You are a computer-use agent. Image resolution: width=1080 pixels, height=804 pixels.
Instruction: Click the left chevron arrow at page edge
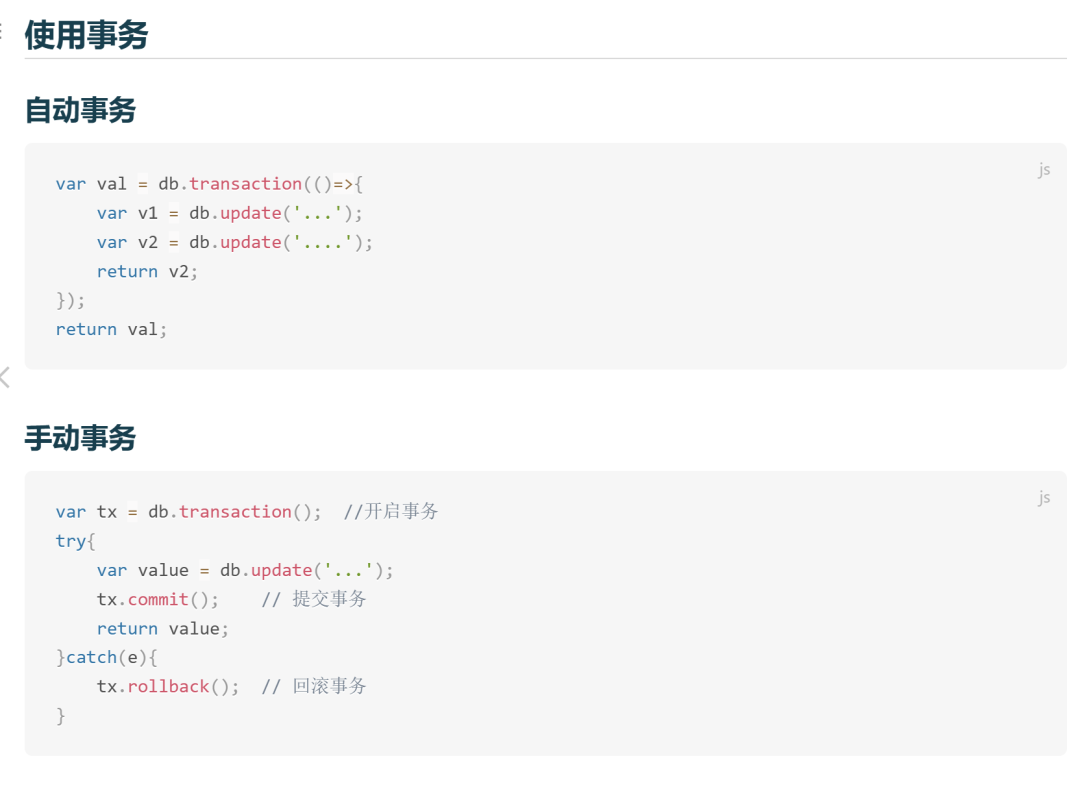(x=5, y=378)
